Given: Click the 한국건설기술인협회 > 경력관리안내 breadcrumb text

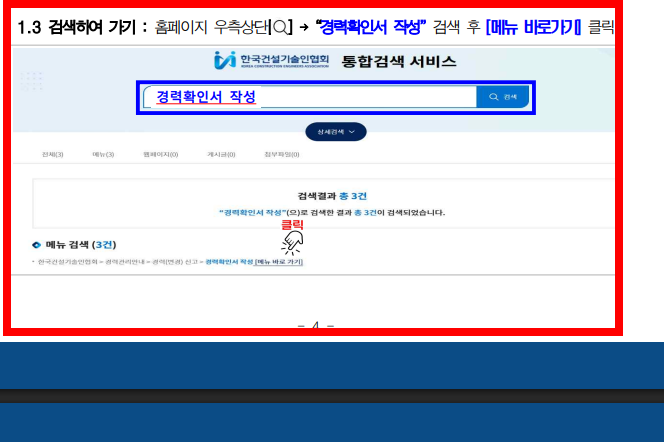Looking at the screenshot, I should [x=91, y=262].
